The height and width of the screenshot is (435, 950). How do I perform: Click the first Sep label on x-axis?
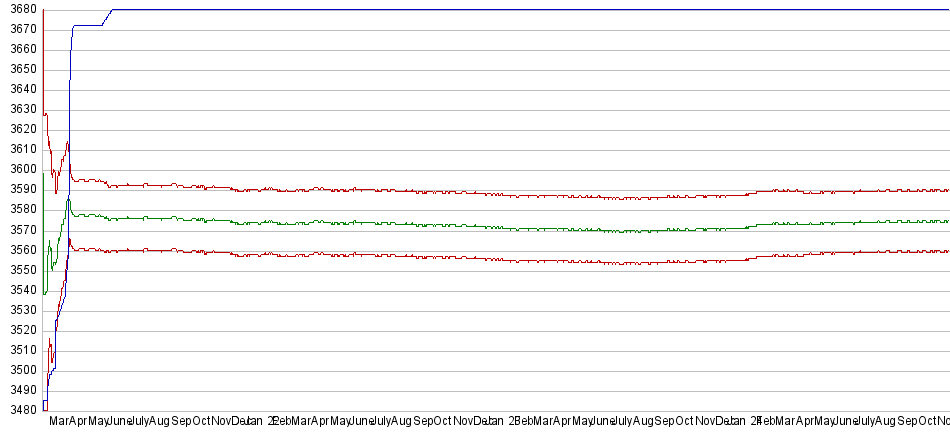180,423
